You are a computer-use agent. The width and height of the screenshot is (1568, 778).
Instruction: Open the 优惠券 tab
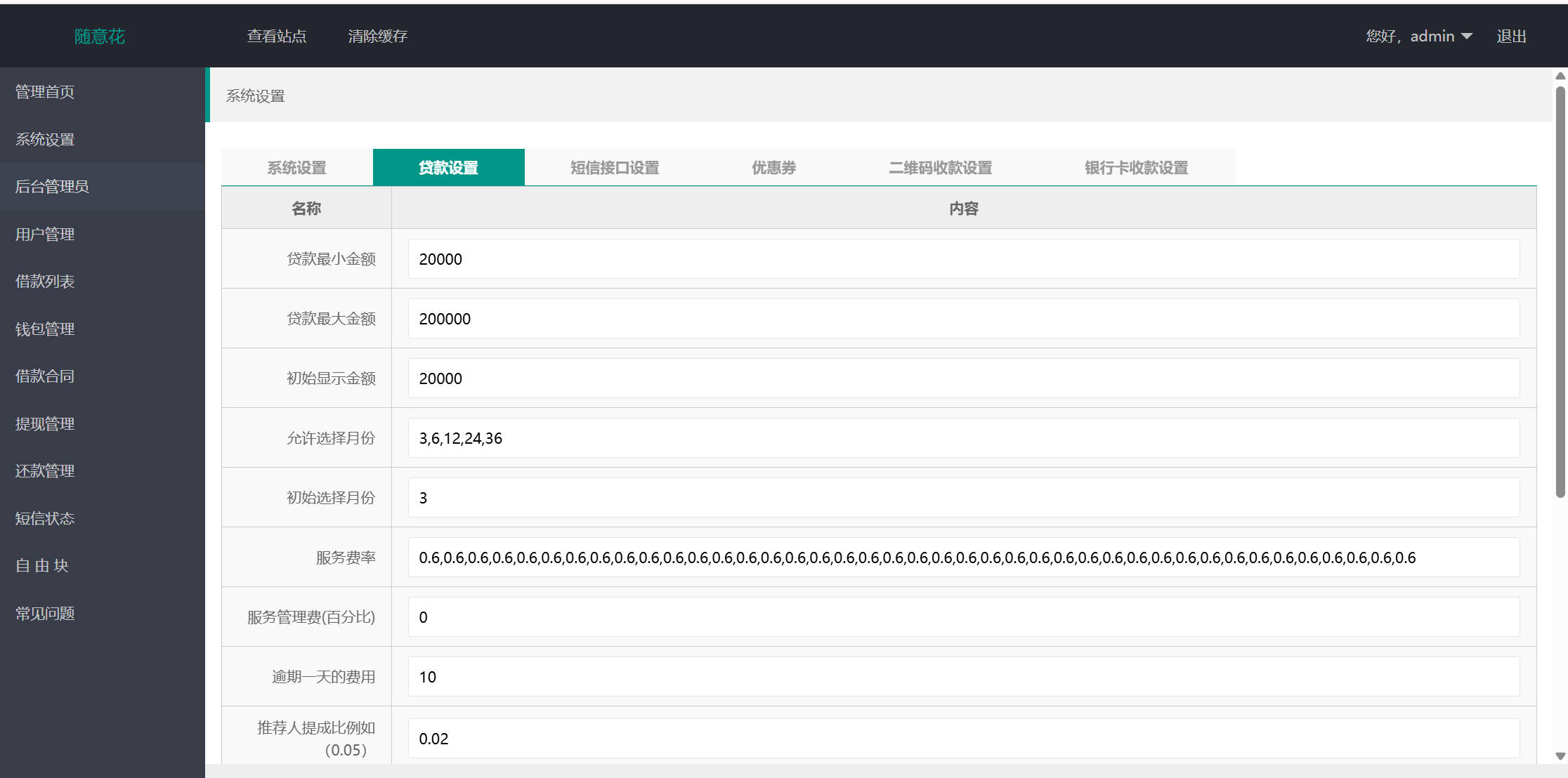pos(773,168)
